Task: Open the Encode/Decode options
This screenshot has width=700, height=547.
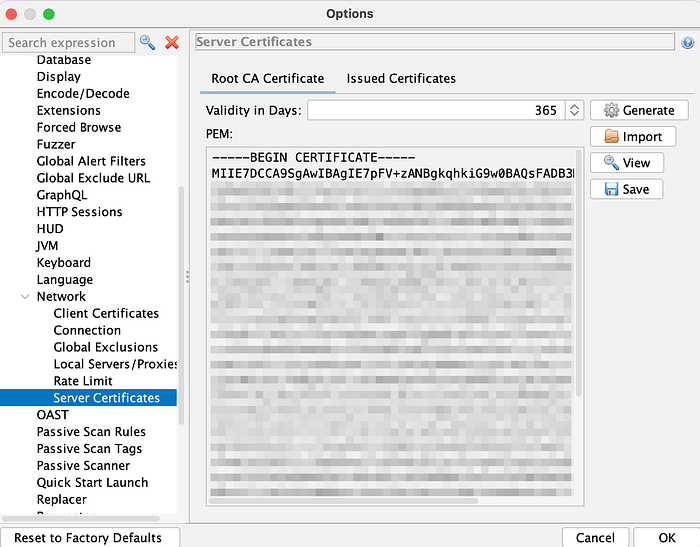Action: click(83, 94)
